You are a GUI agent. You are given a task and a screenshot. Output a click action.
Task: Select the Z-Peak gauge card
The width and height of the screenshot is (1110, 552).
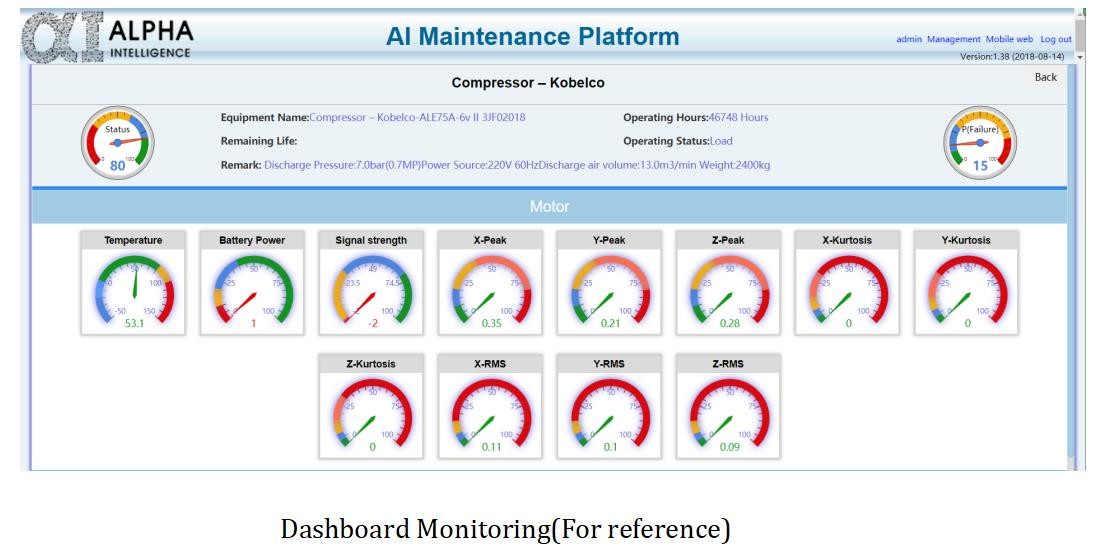tap(728, 282)
